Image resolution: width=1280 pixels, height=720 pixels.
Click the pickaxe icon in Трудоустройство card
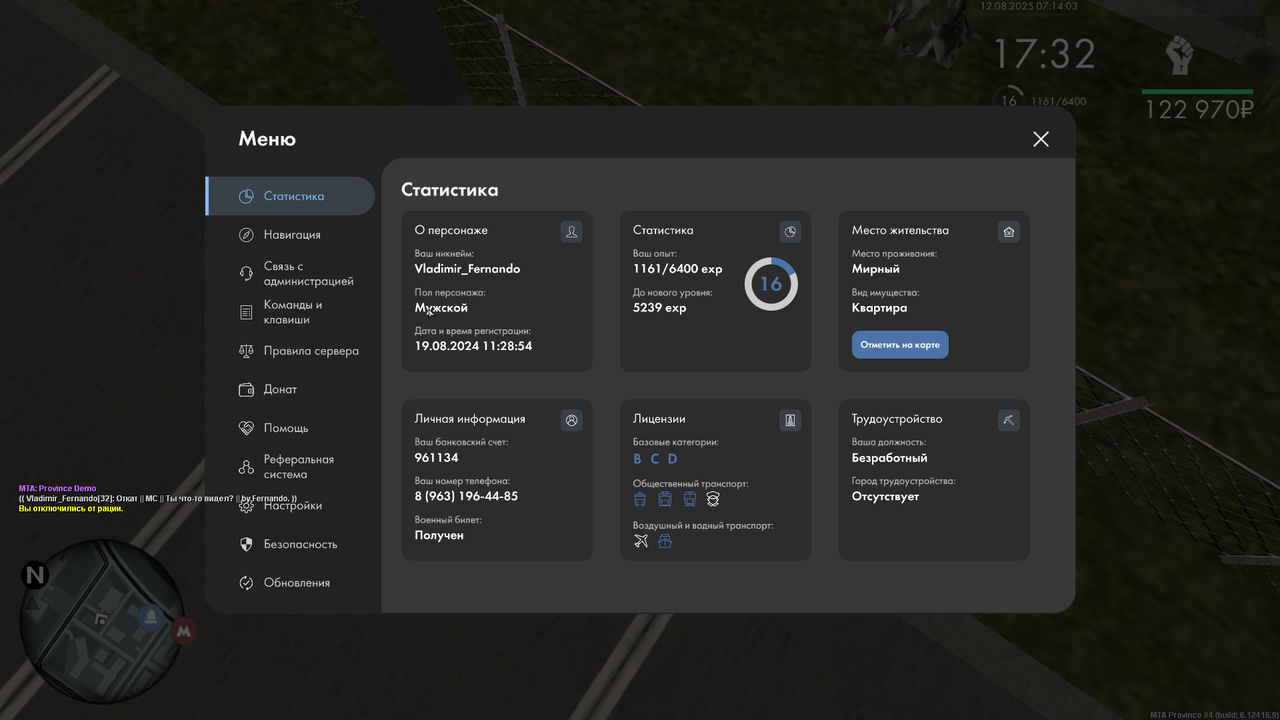[x=1009, y=420]
